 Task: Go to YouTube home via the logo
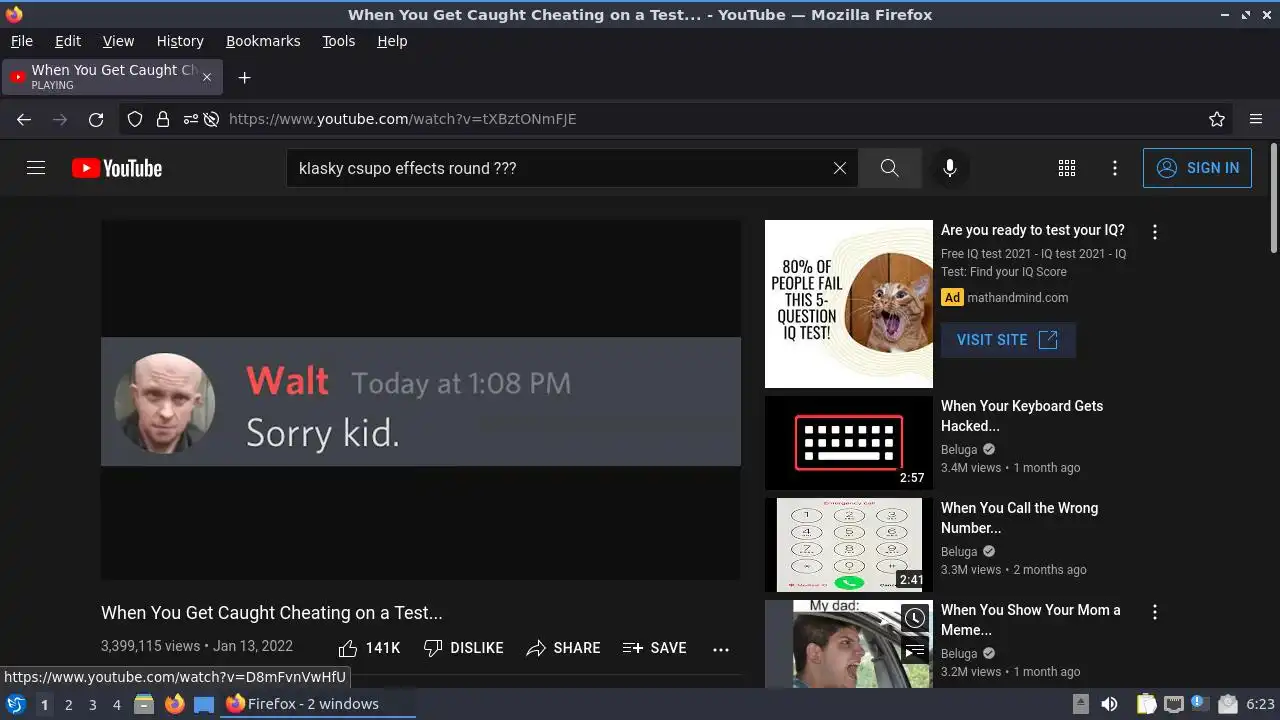point(117,168)
